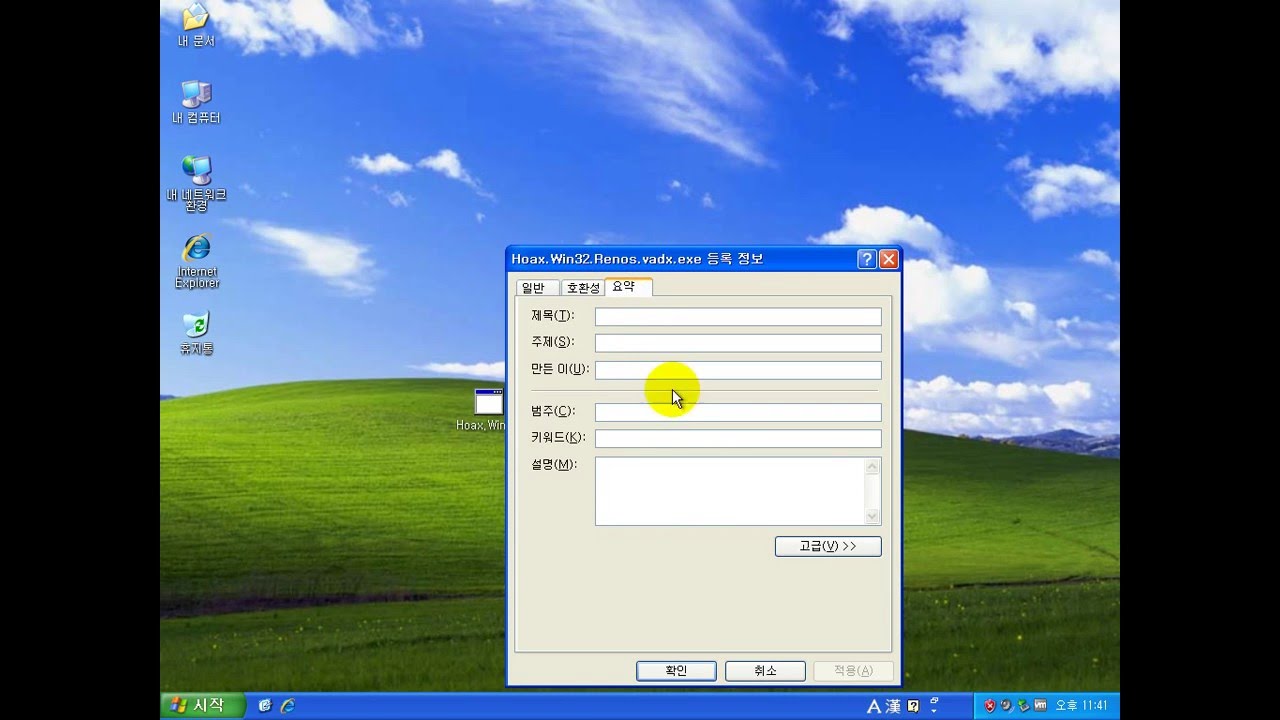Click the 적용(A) apply button
This screenshot has width=1280, height=720.
pos(853,671)
